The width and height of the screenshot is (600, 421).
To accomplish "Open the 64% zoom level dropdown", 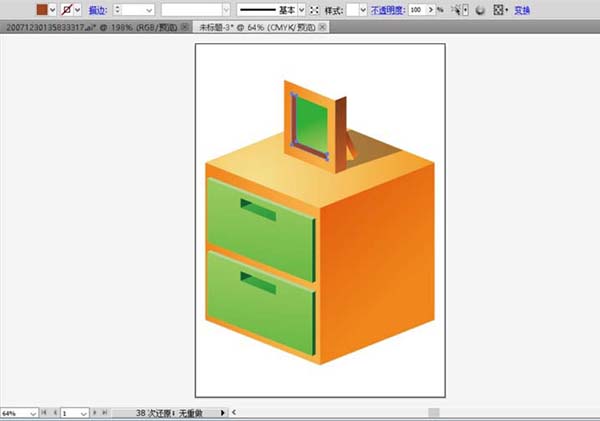I will pos(33,413).
